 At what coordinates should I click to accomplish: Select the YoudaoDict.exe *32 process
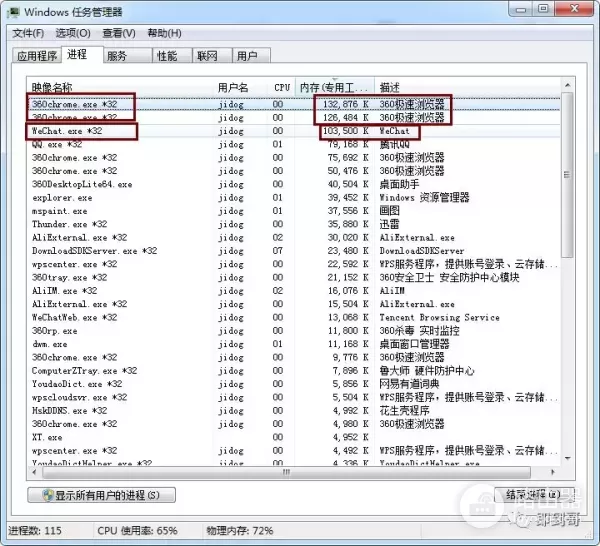click(77, 384)
